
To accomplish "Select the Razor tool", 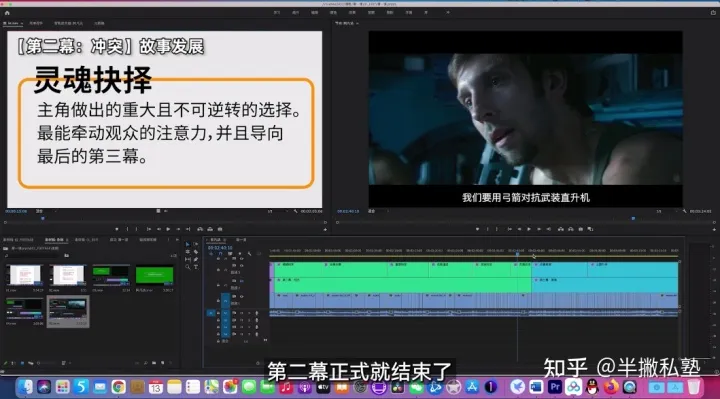I will pos(196,252).
